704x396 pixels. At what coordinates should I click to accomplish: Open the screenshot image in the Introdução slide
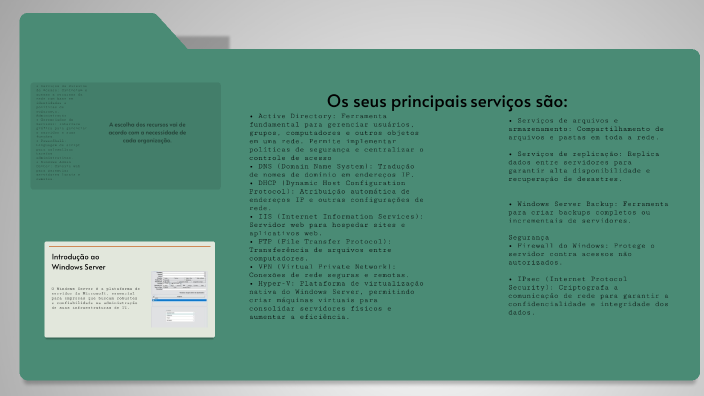click(179, 299)
